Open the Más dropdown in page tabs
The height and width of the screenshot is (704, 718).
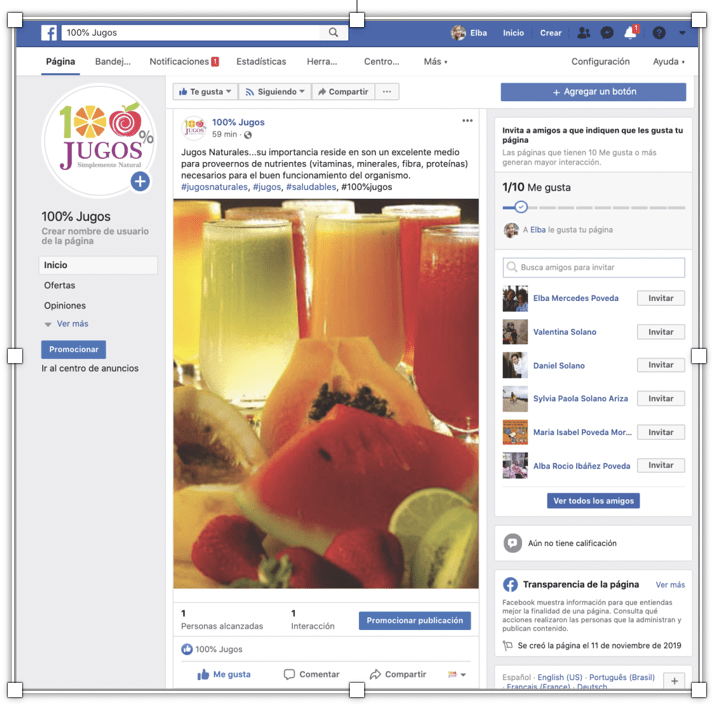click(435, 62)
